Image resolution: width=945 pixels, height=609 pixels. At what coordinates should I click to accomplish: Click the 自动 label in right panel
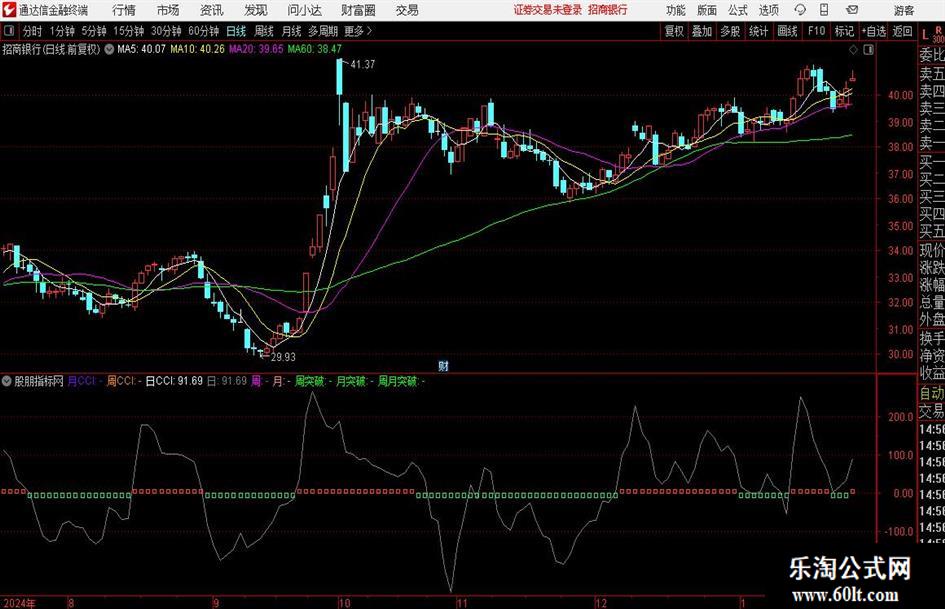point(932,393)
